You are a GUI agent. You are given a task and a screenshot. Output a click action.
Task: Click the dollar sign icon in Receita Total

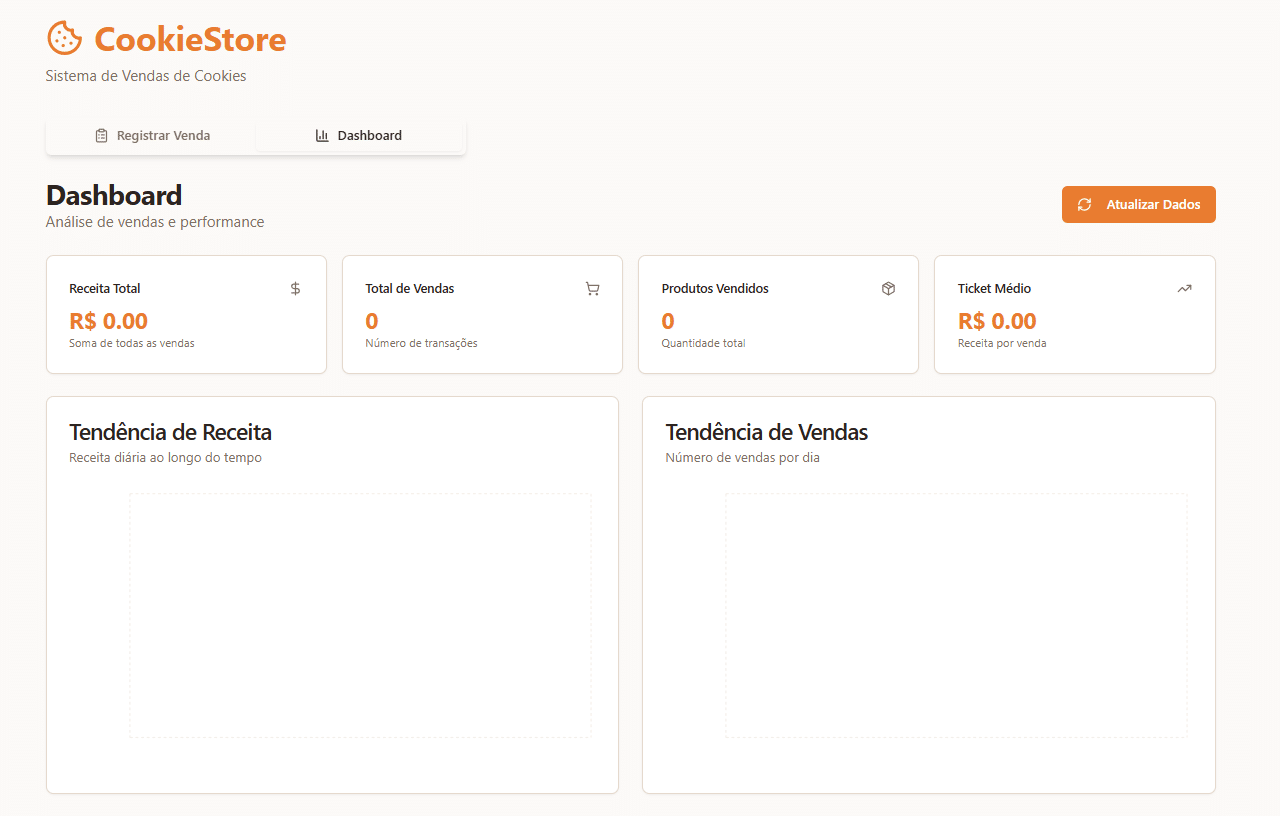point(295,289)
